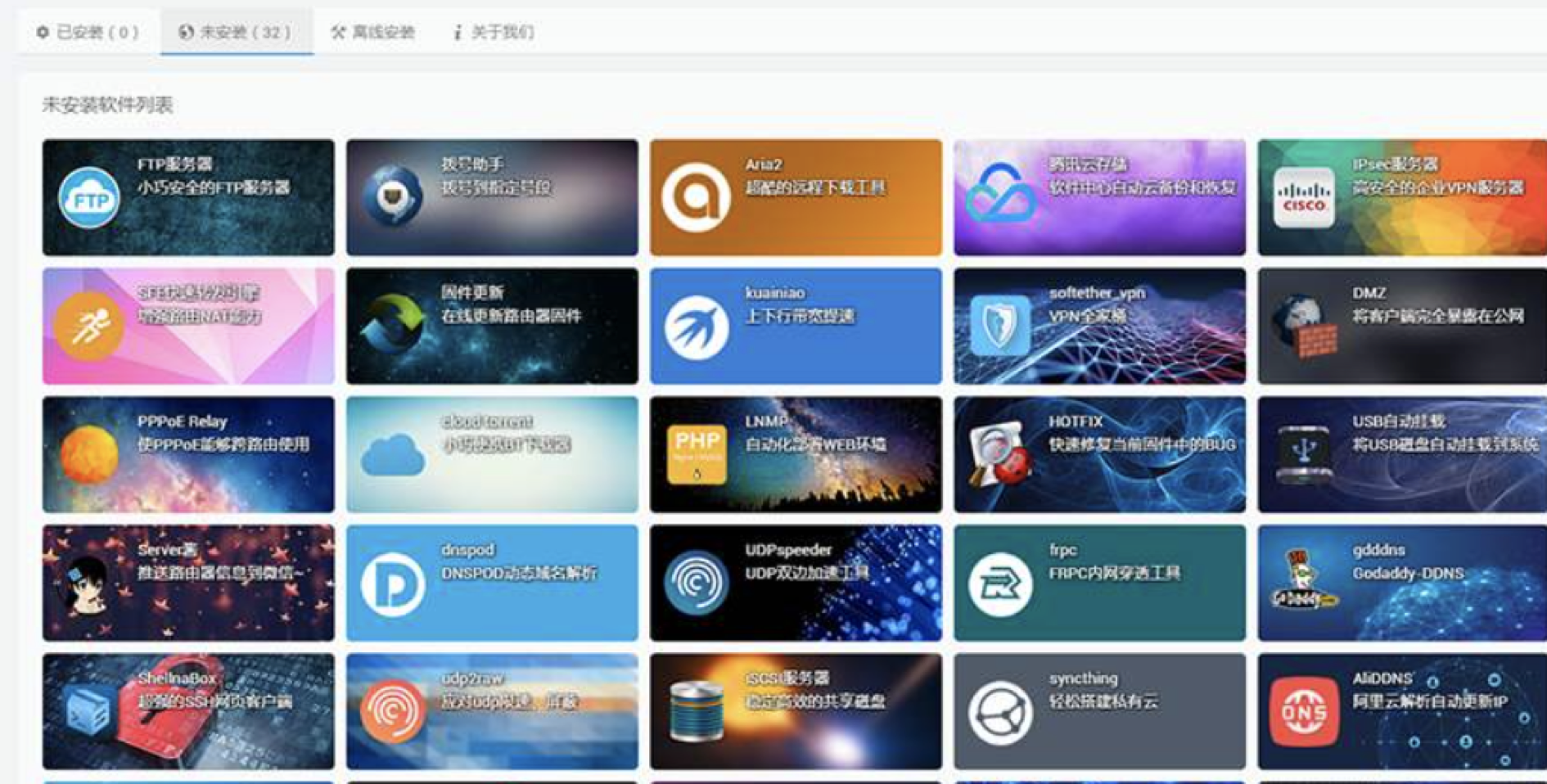This screenshot has width=1547, height=784.
Task: Click the 使PPPoE能够跨路由使用 description
Action: click(223, 444)
